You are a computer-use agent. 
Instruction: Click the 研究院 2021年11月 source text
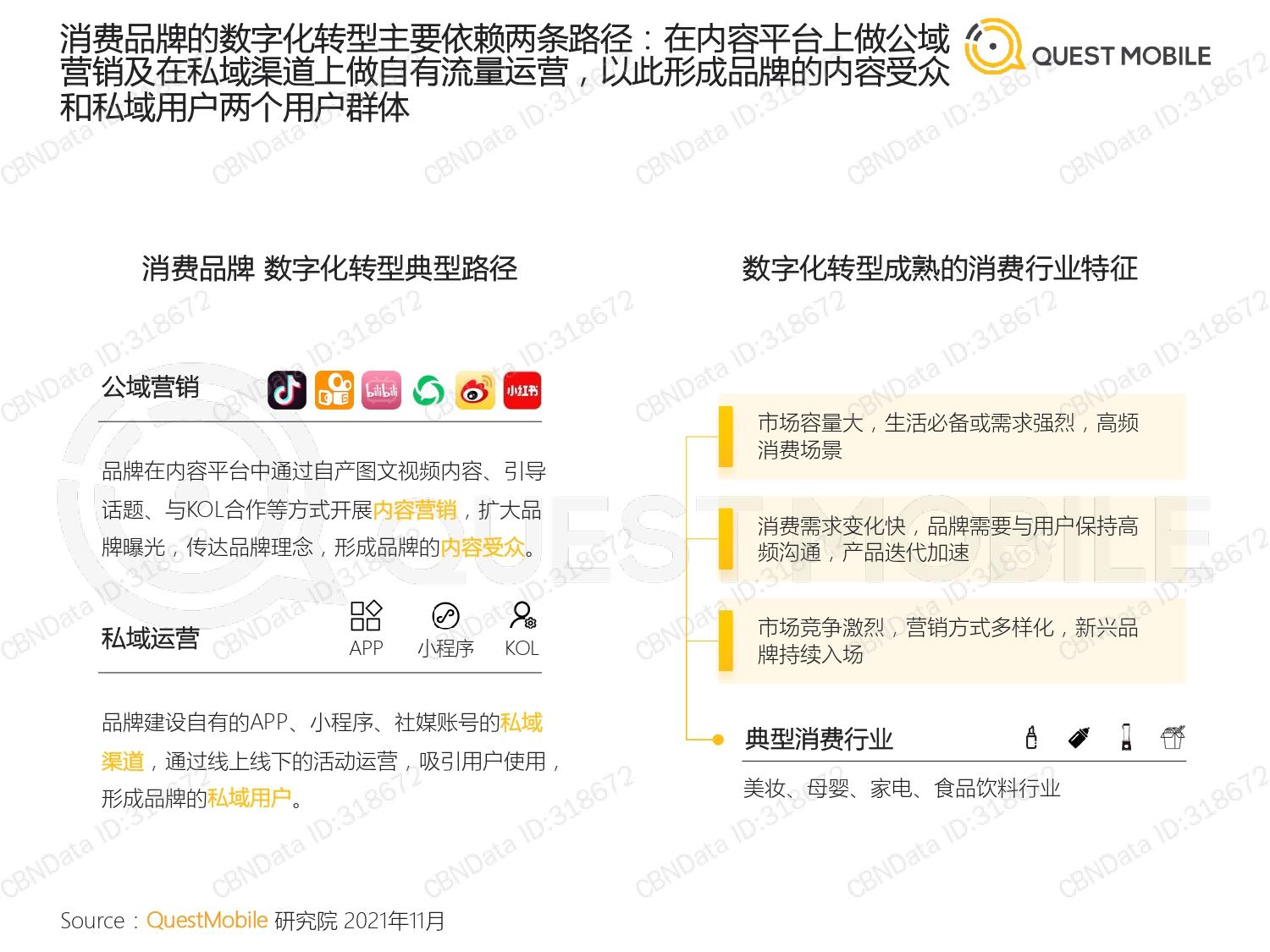click(x=359, y=921)
